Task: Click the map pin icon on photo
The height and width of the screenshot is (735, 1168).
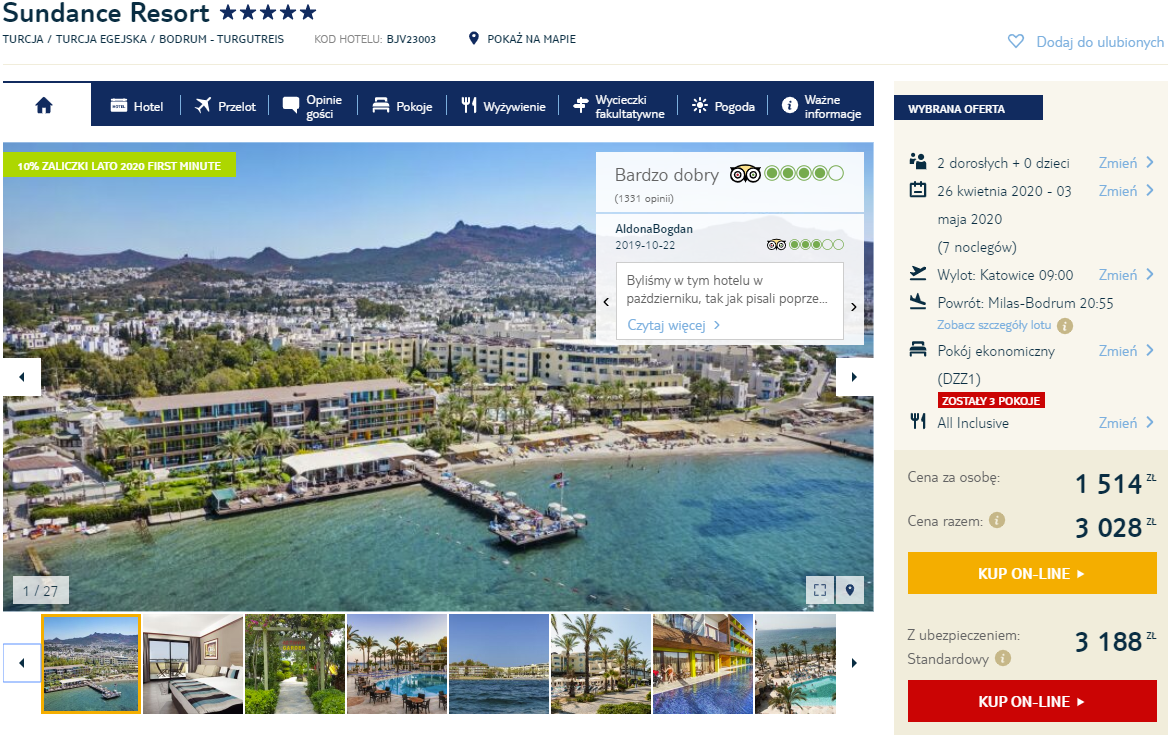Action: point(850,590)
